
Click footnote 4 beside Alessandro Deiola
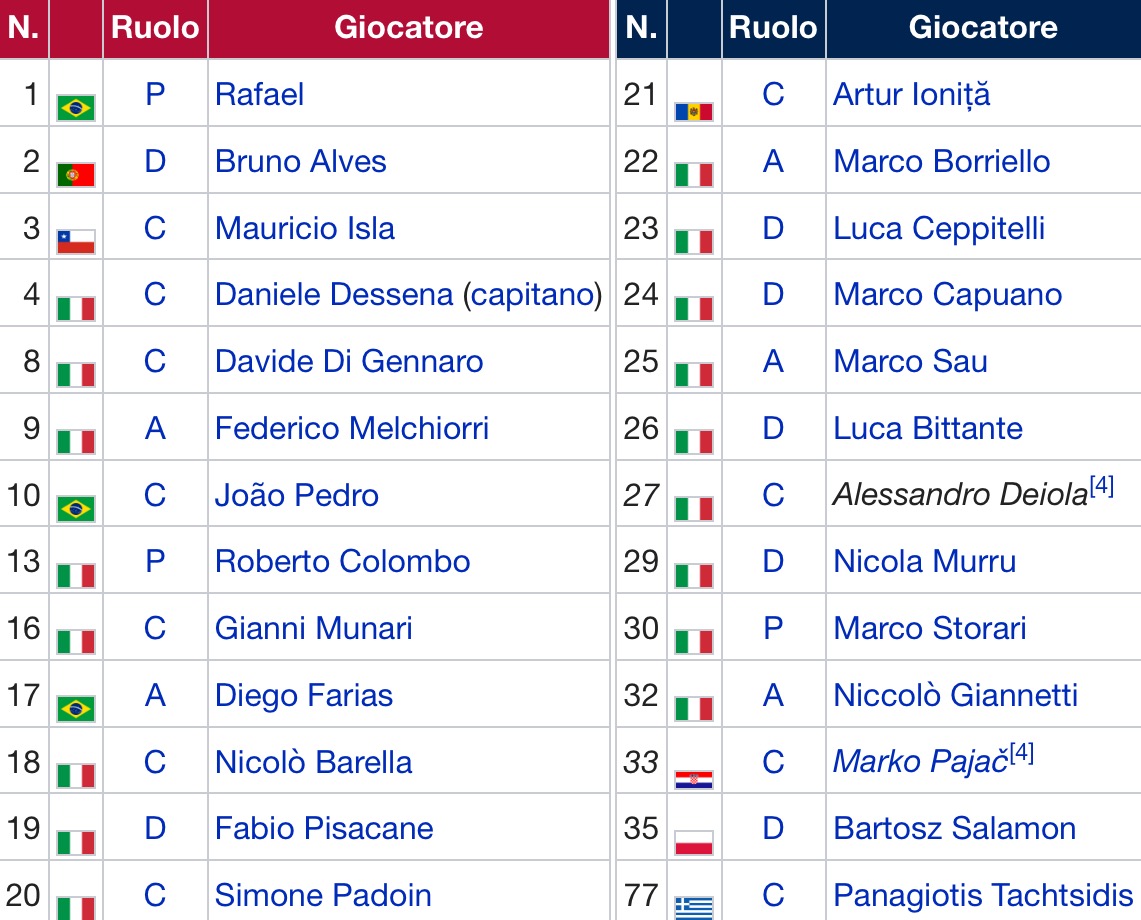(1101, 487)
